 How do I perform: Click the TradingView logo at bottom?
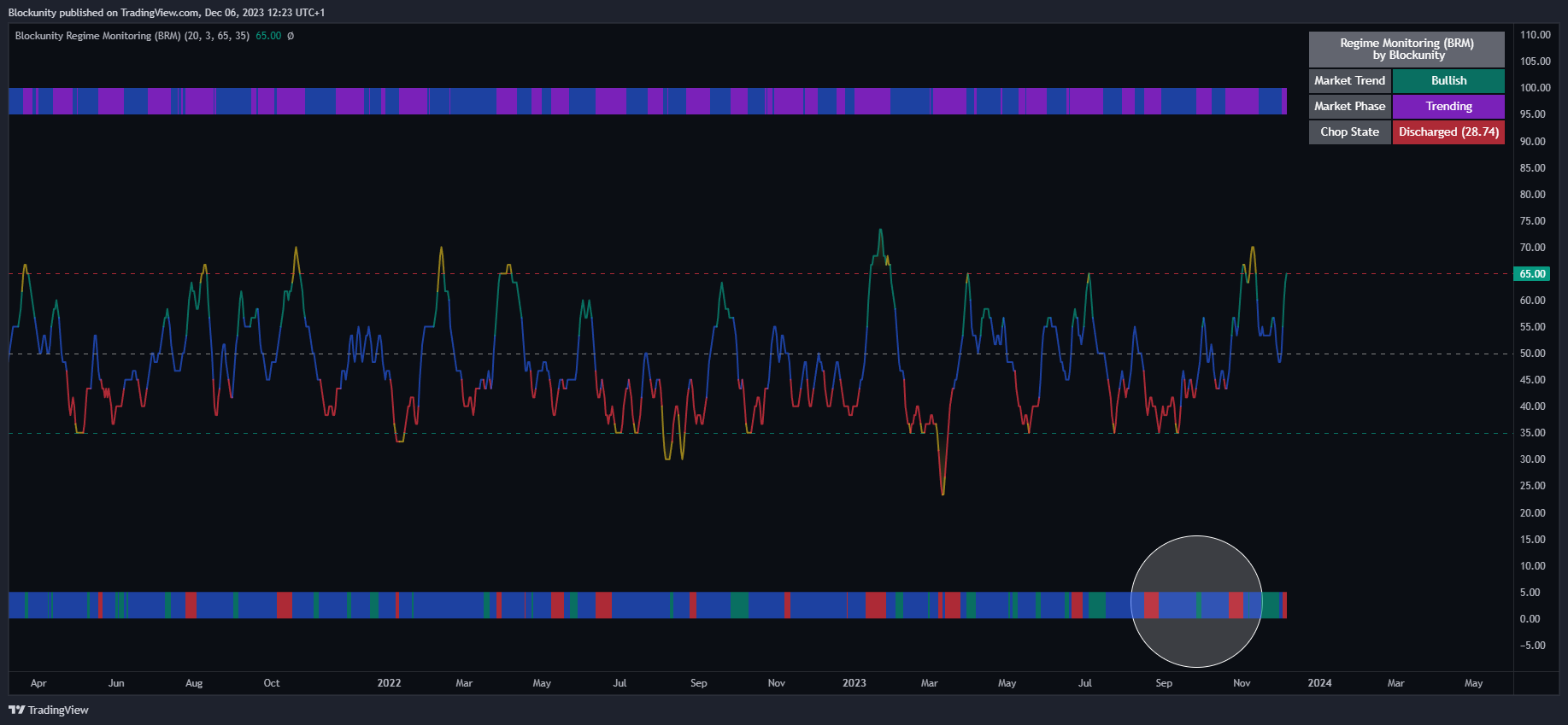[49, 710]
